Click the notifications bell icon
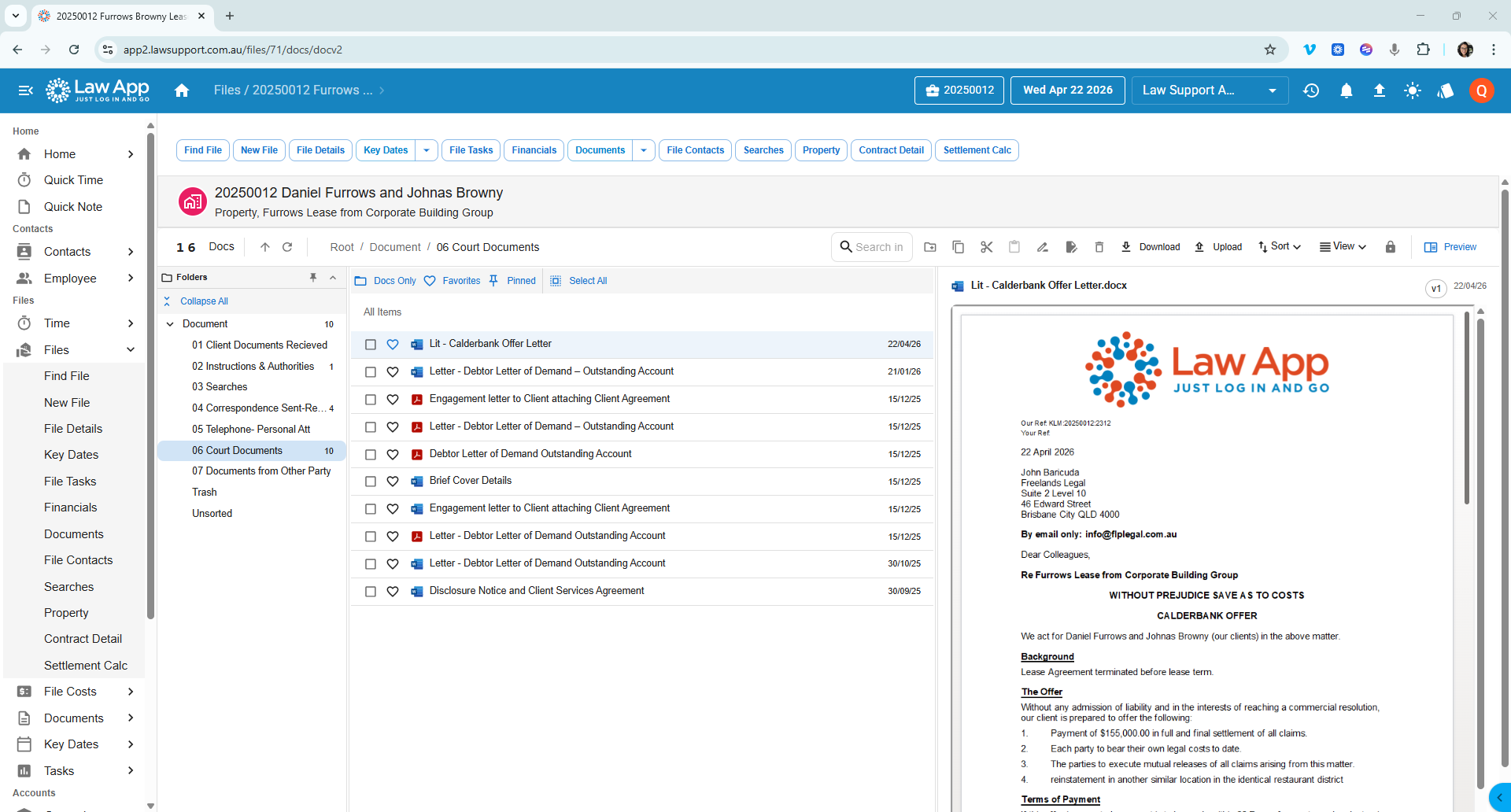Image resolution: width=1511 pixels, height=812 pixels. 1346,90
